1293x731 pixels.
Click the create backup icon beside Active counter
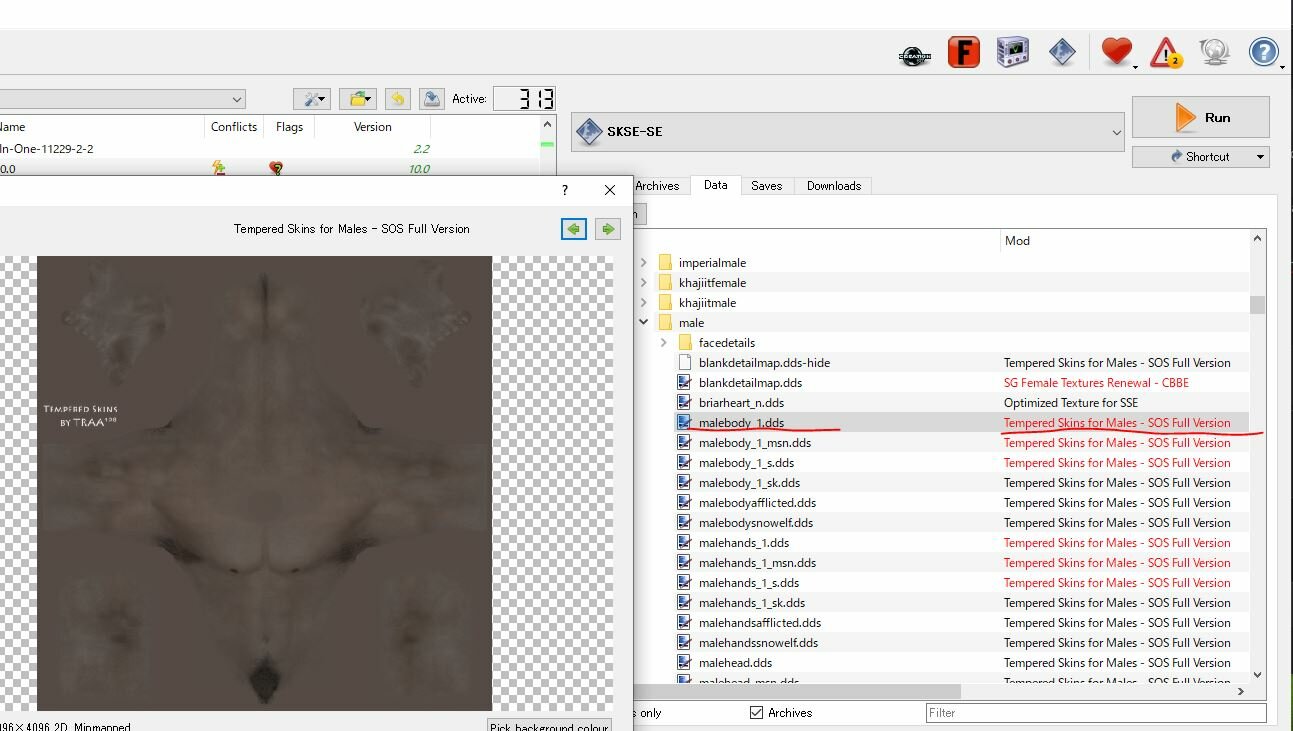pyautogui.click(x=432, y=98)
